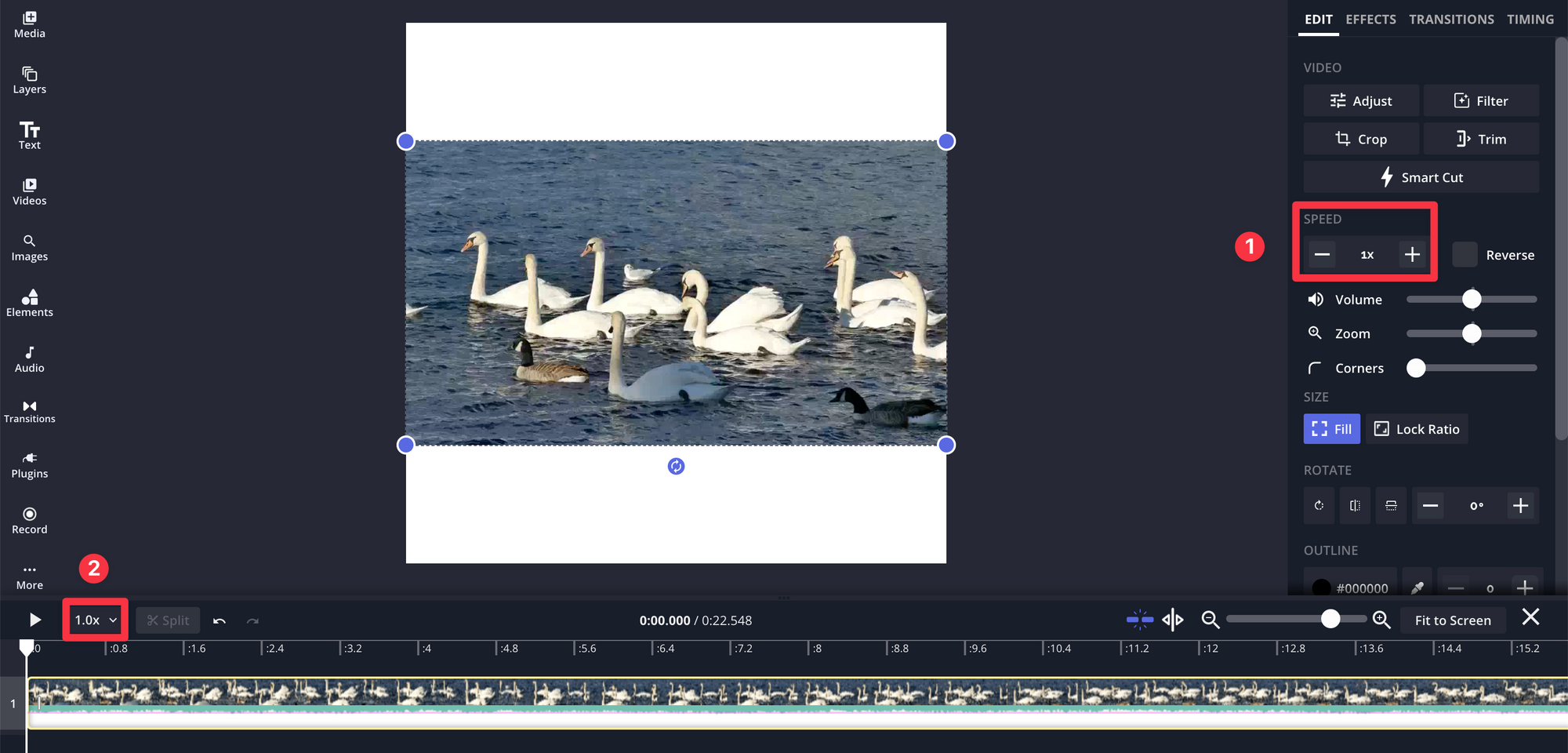Click the eyedropper color picker icon
Image resolution: width=1568 pixels, height=753 pixels.
[x=1417, y=587]
